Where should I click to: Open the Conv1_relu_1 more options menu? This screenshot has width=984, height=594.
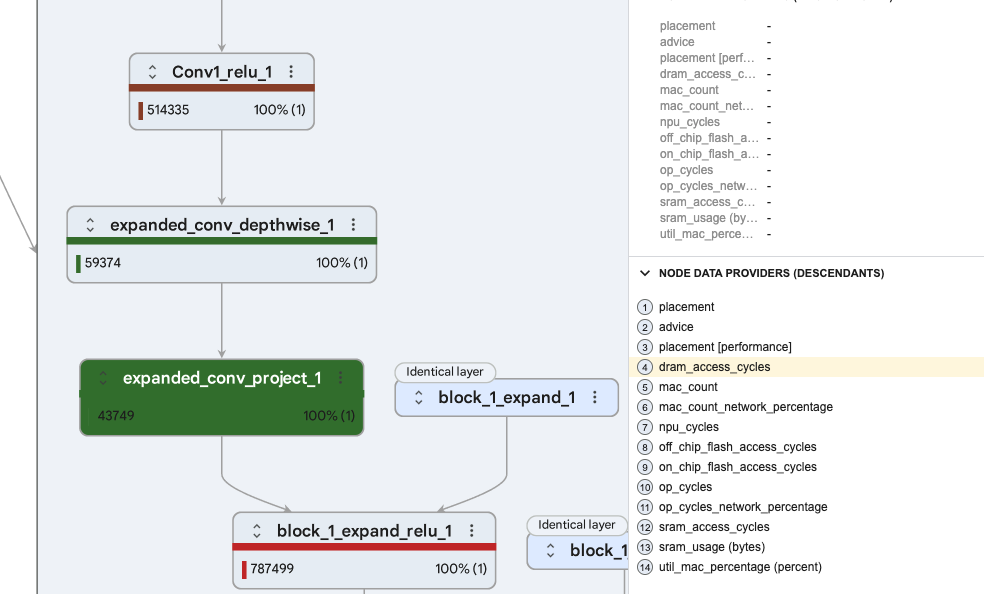[291, 72]
